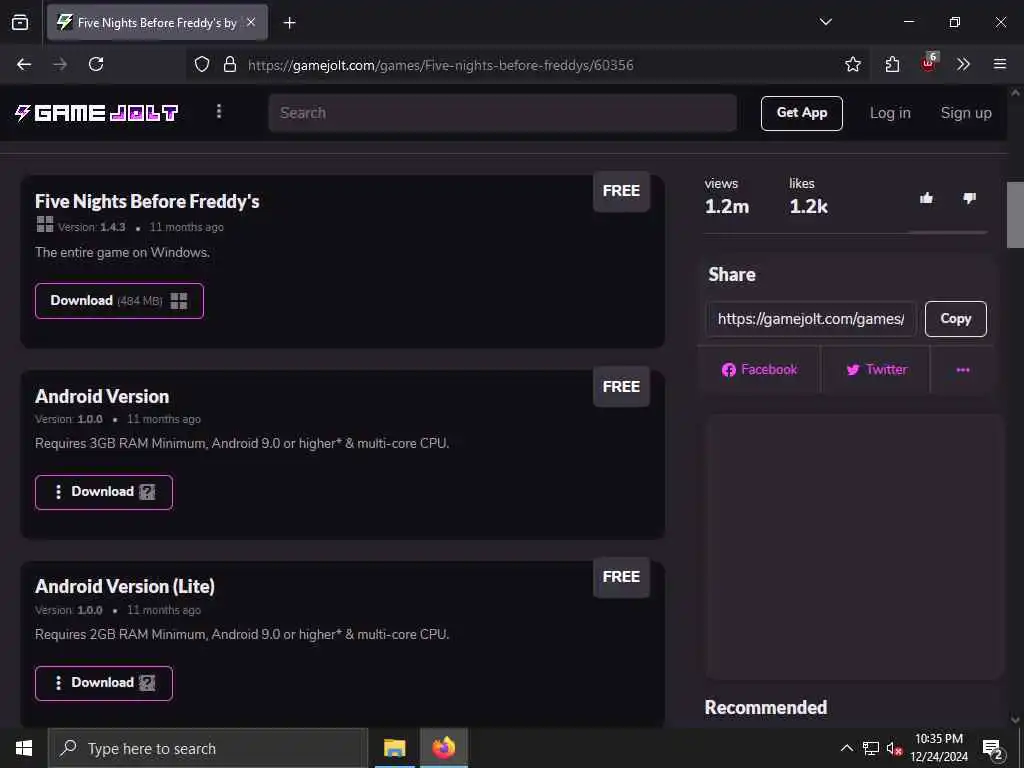Open the Sign up link

coord(965,113)
